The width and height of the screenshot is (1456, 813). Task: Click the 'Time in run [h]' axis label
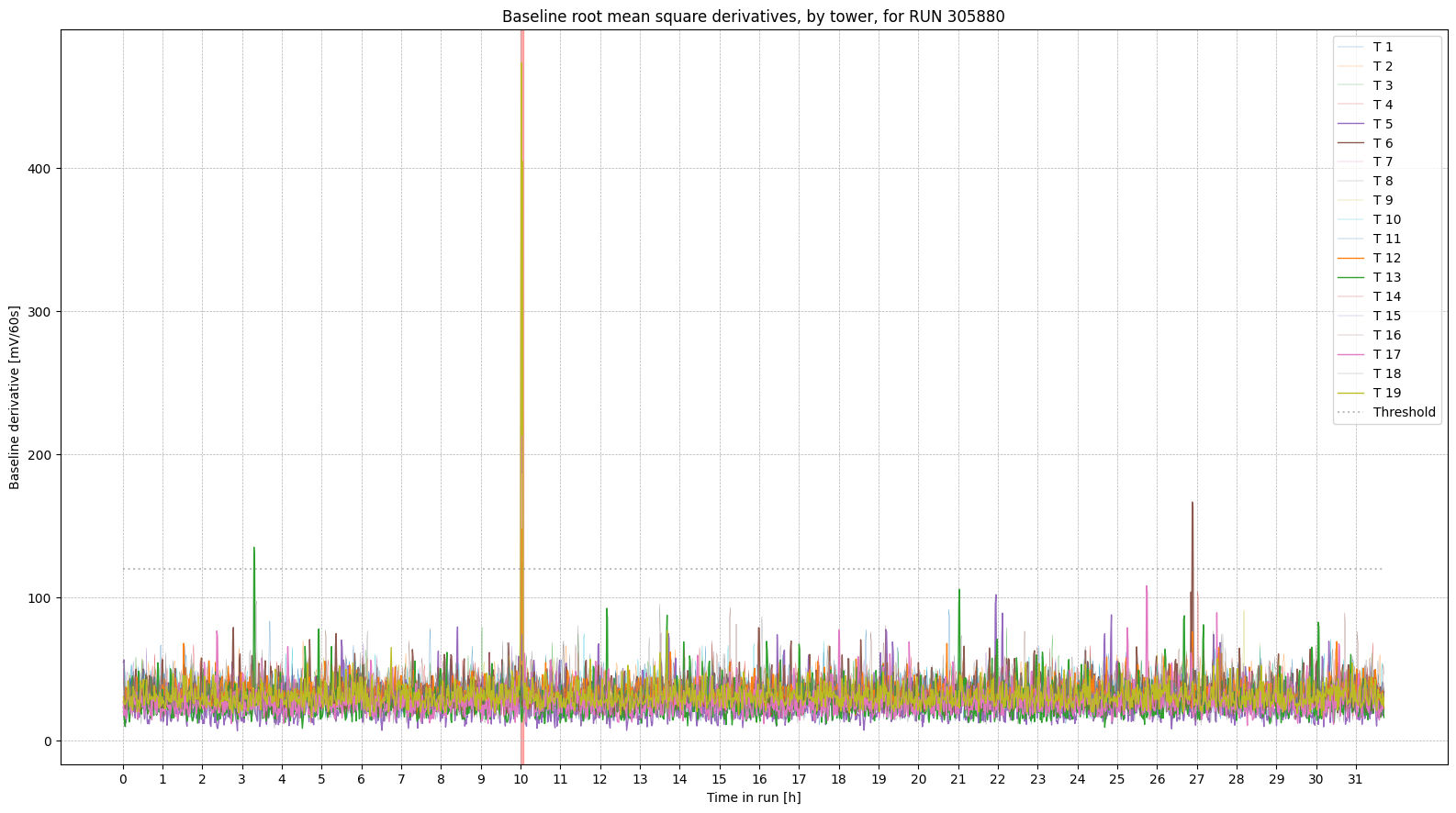pos(753,797)
